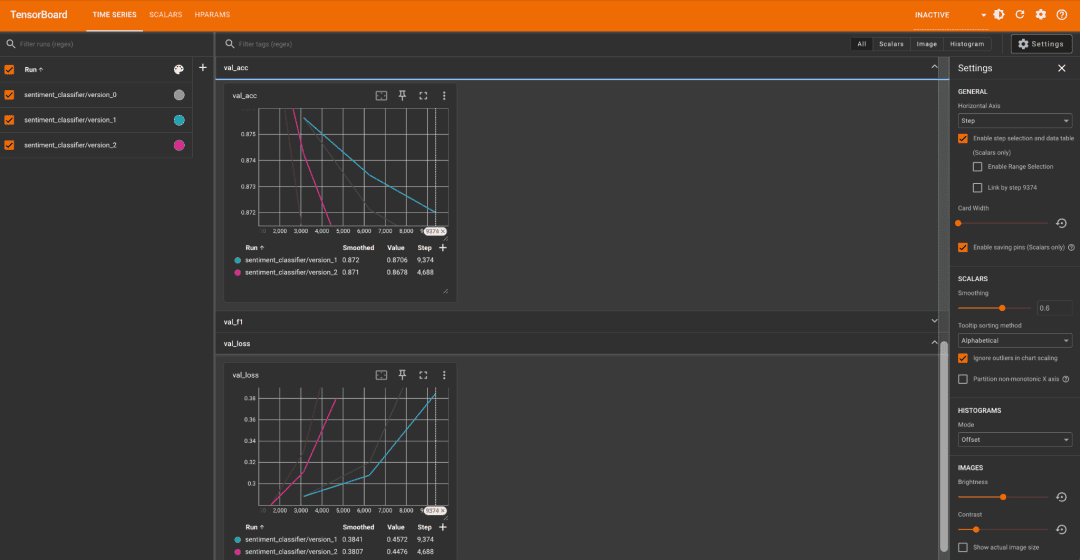Toggle the select-all runs checkbox

[x=10, y=70]
